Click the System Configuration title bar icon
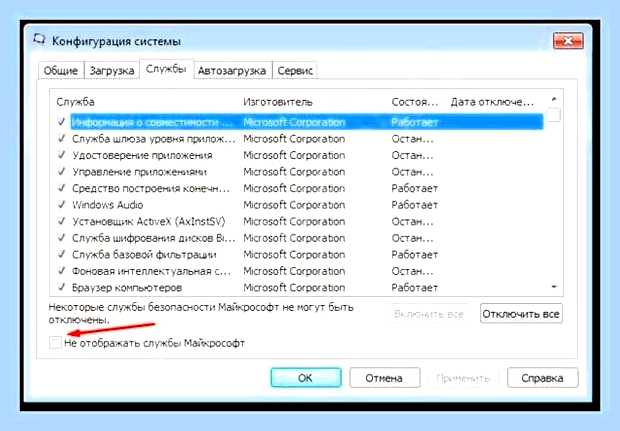 point(39,40)
